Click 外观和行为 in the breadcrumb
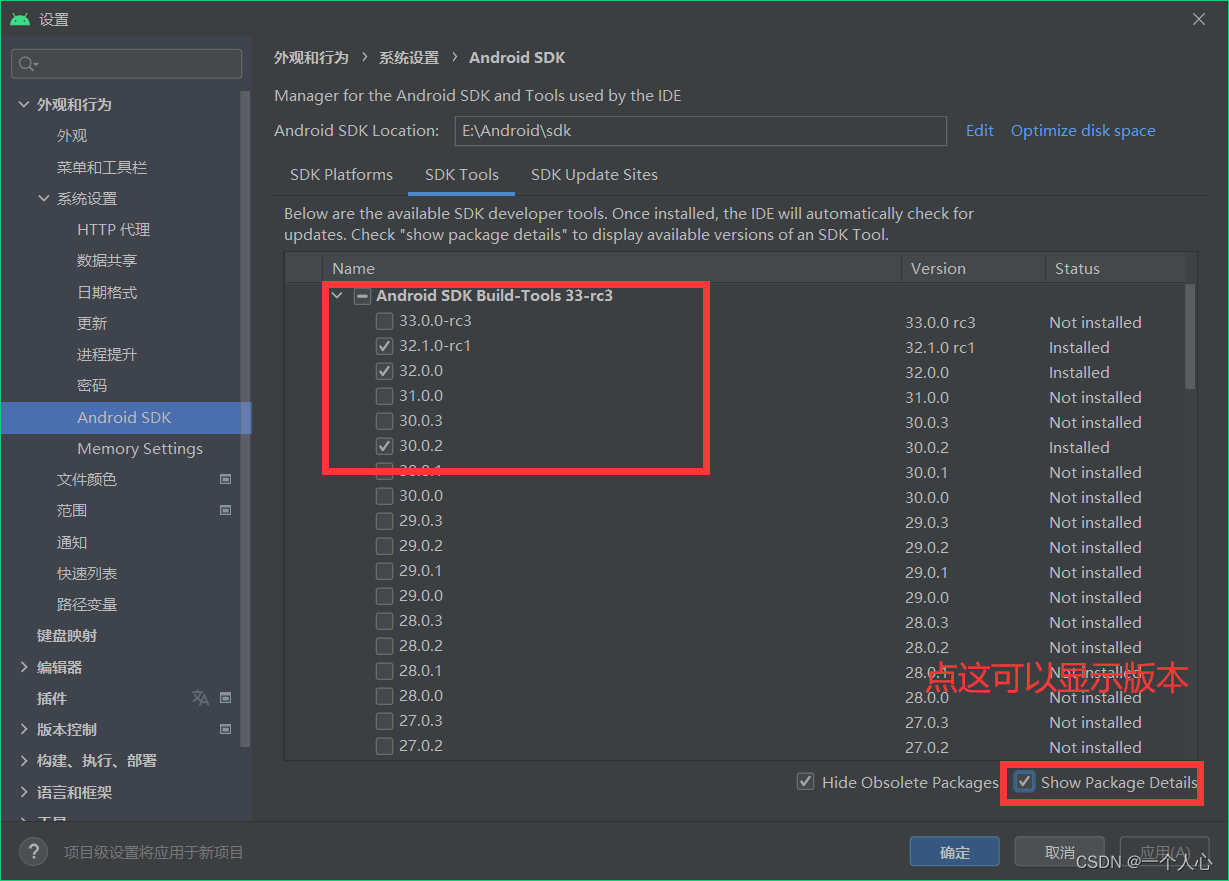This screenshot has height=881, width=1229. click(x=311, y=58)
